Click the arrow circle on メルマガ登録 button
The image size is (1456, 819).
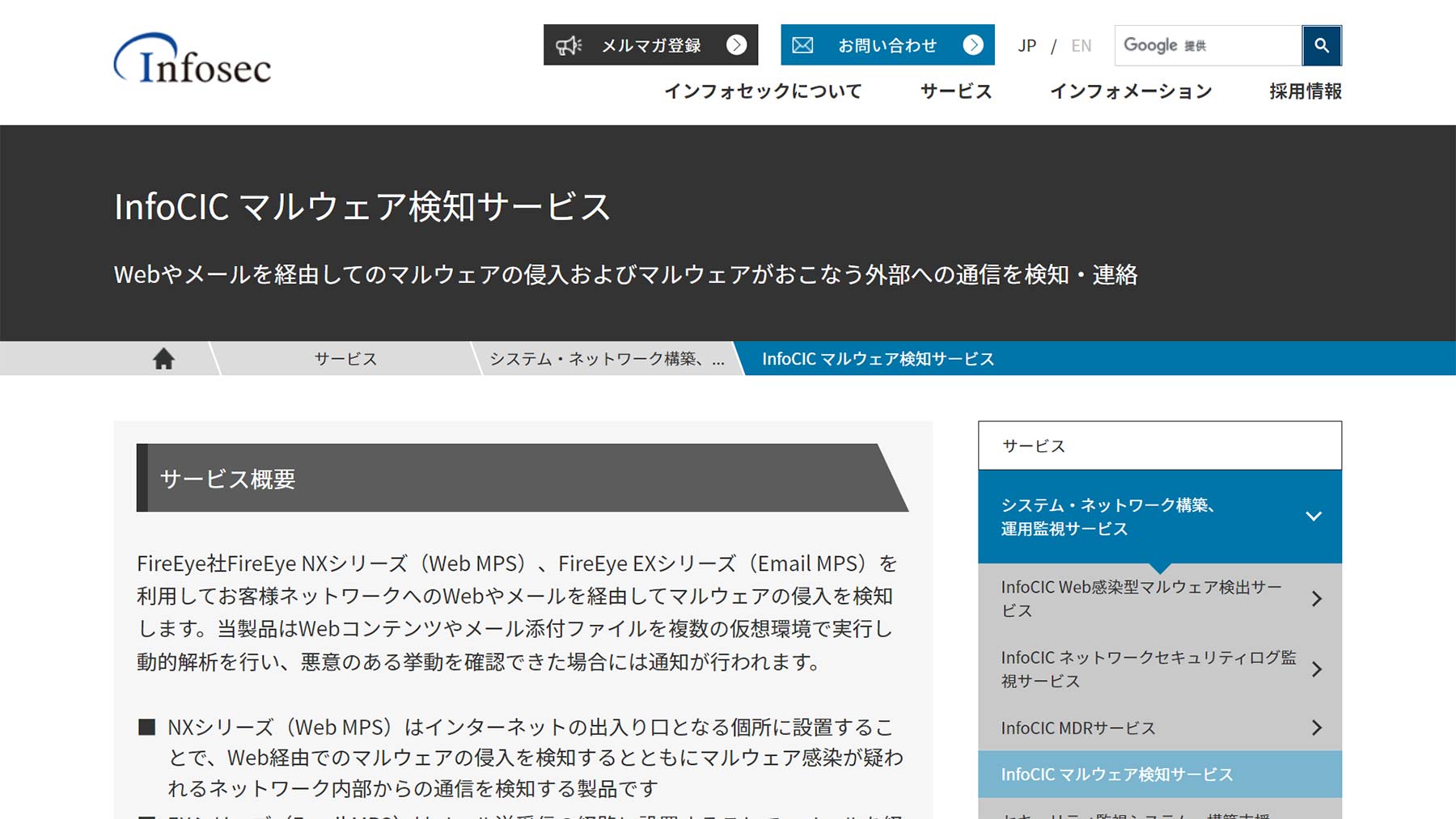pos(736,45)
